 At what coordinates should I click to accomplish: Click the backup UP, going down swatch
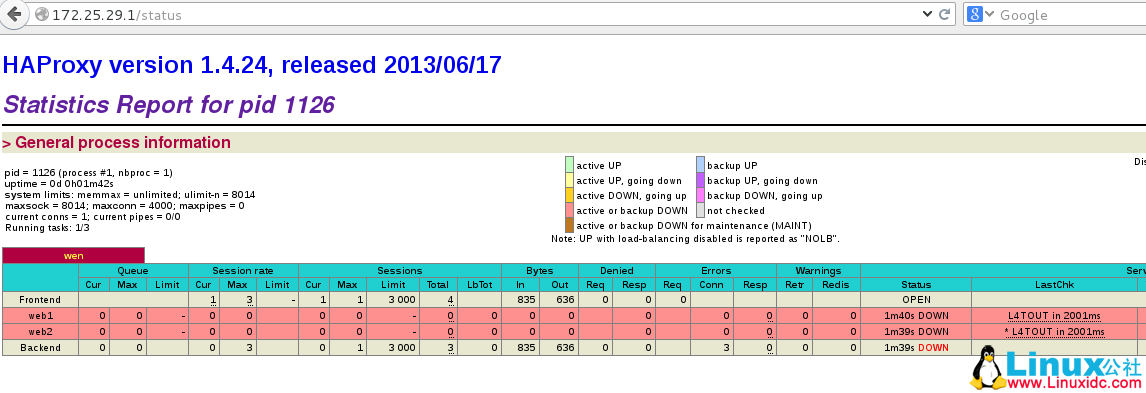coord(700,180)
